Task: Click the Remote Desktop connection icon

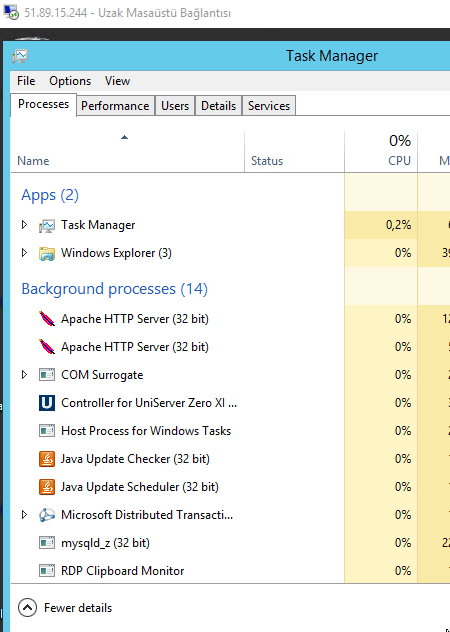Action: (x=11, y=12)
